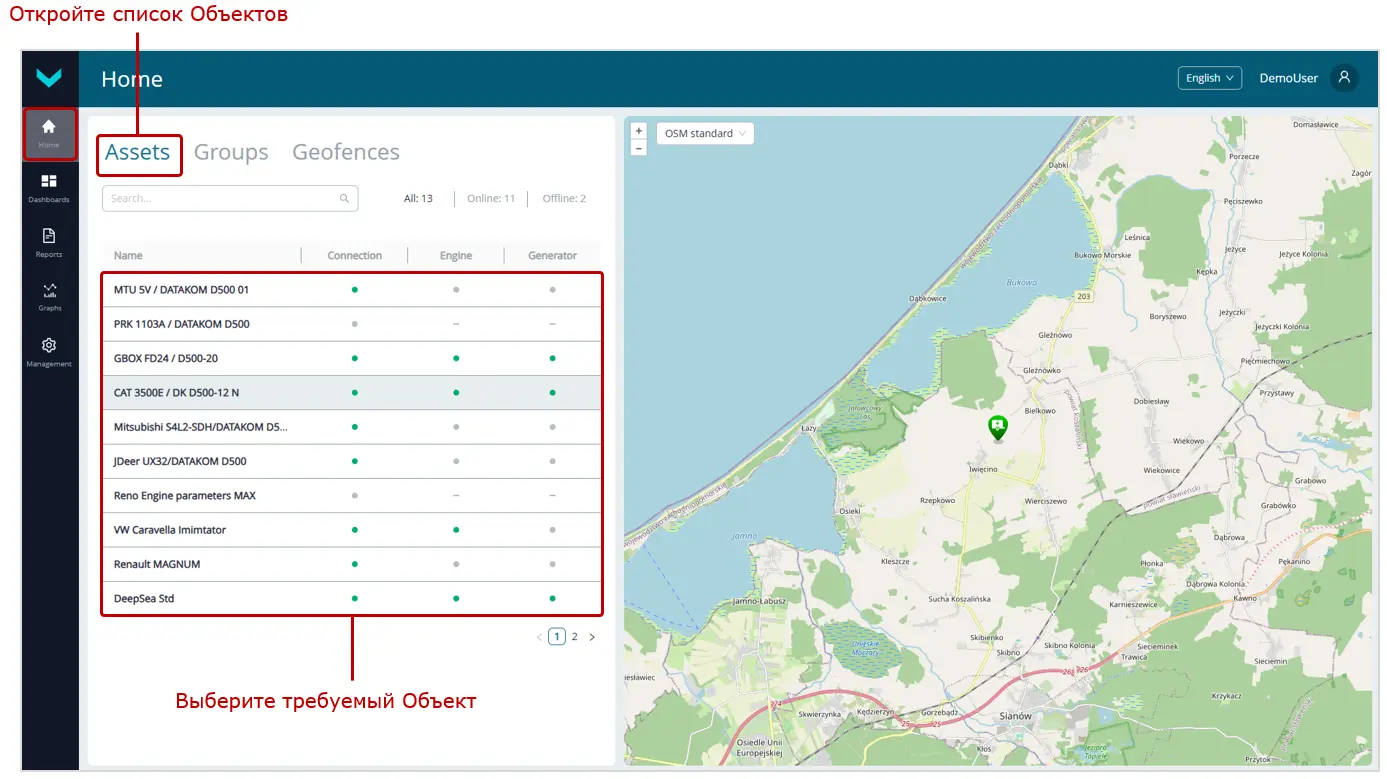Open the Management gear icon
The height and width of the screenshot is (779, 1387).
[x=48, y=350]
